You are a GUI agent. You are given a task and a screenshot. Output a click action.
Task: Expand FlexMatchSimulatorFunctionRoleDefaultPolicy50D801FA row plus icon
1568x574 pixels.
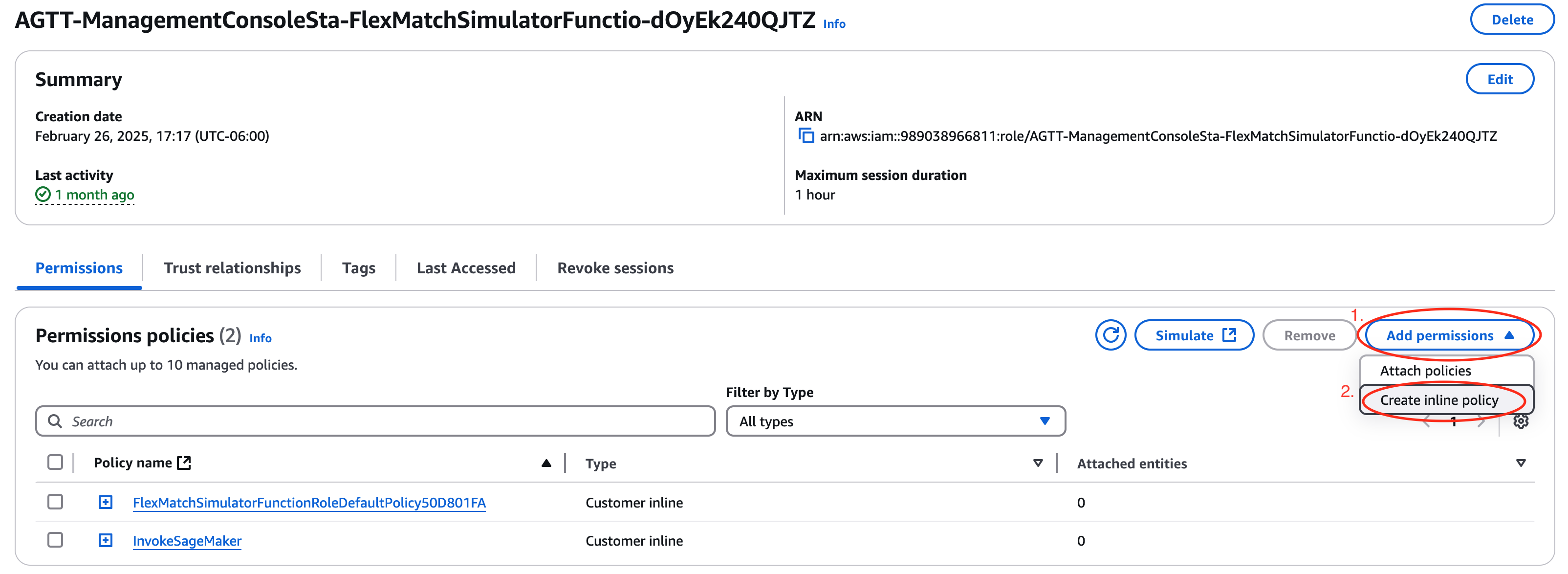click(105, 502)
